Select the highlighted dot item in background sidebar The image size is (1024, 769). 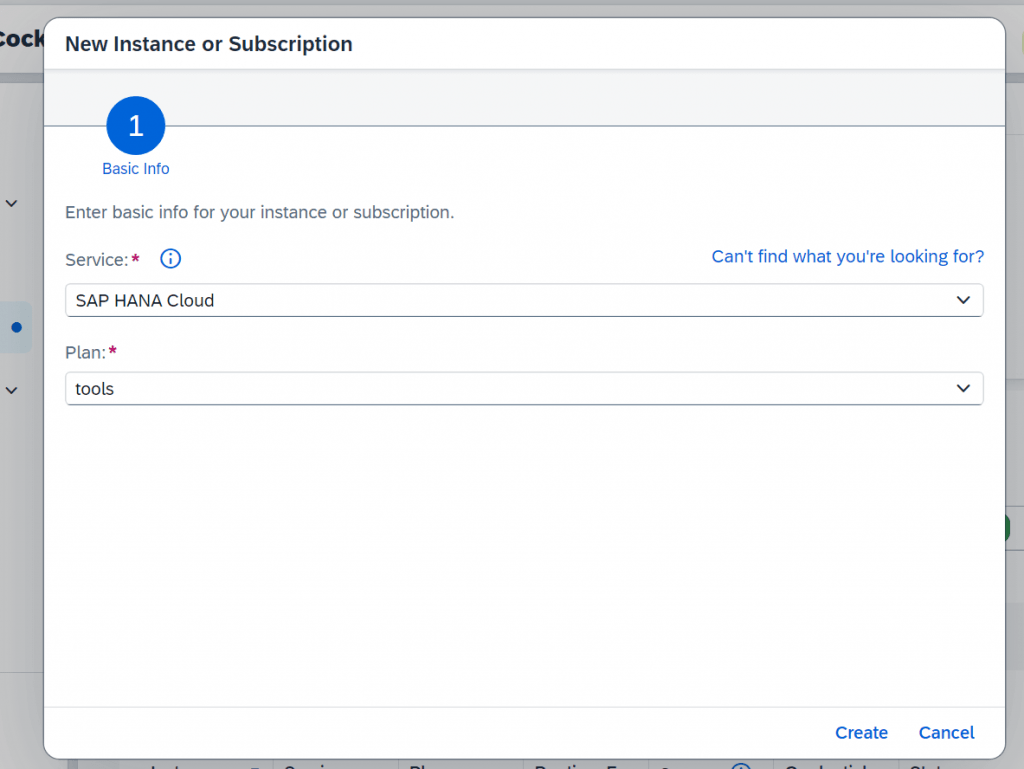pos(16,327)
